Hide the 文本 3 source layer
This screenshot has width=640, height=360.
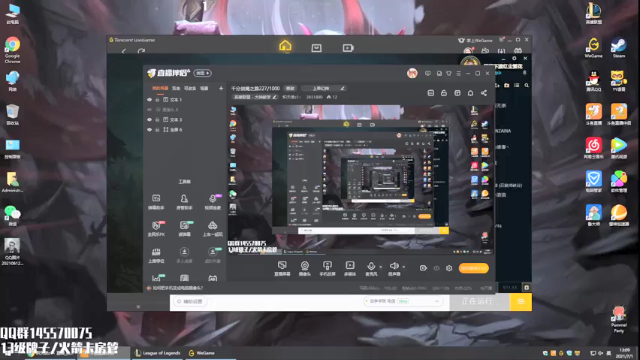149,120
